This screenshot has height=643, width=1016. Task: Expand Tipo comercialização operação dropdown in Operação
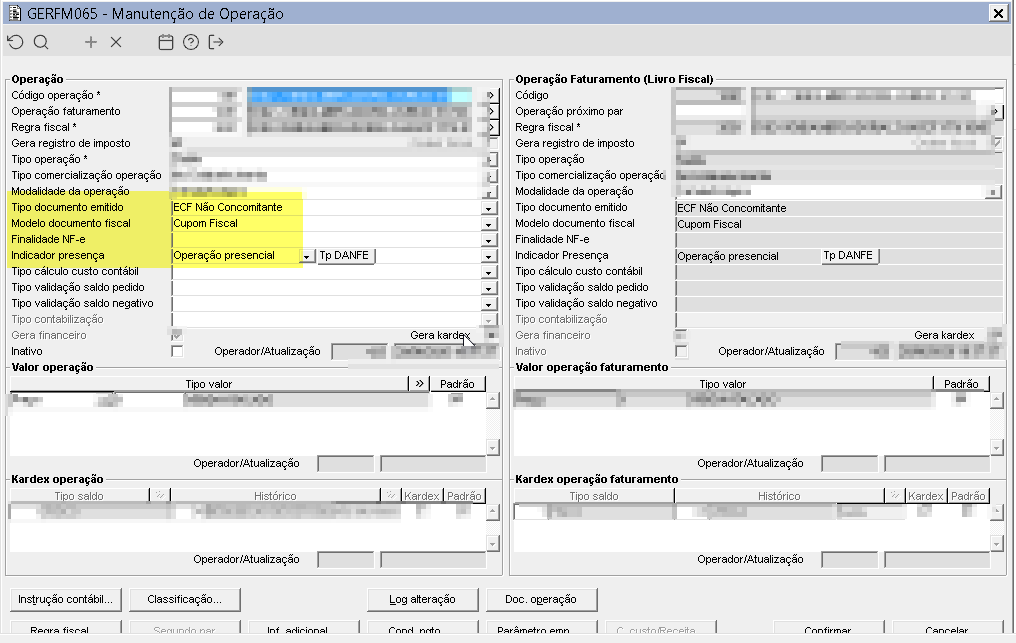click(491, 176)
